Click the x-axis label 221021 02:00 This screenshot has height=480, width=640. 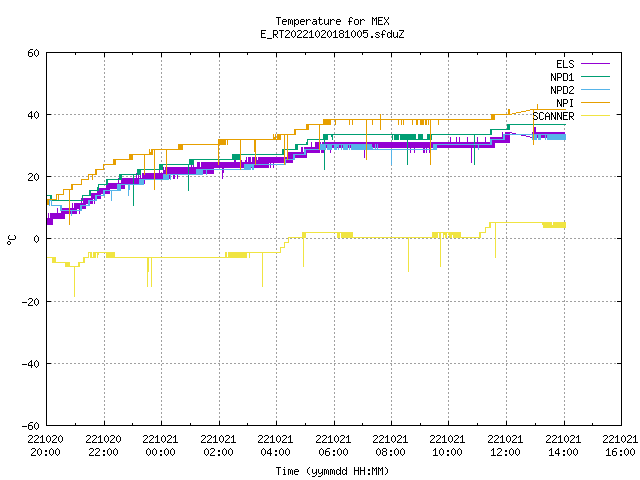point(218,446)
